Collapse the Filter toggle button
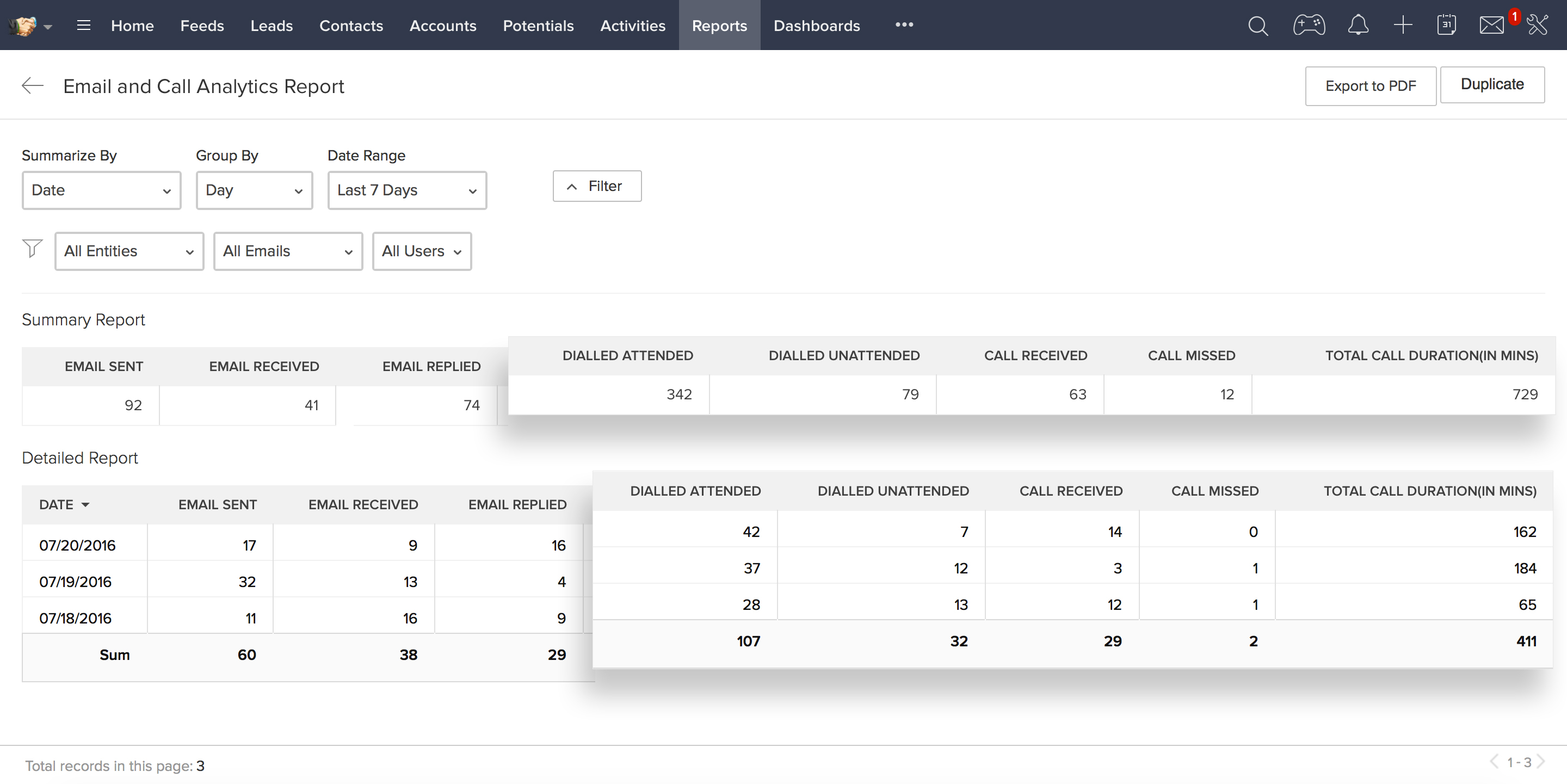The image size is (1567, 784). point(596,186)
